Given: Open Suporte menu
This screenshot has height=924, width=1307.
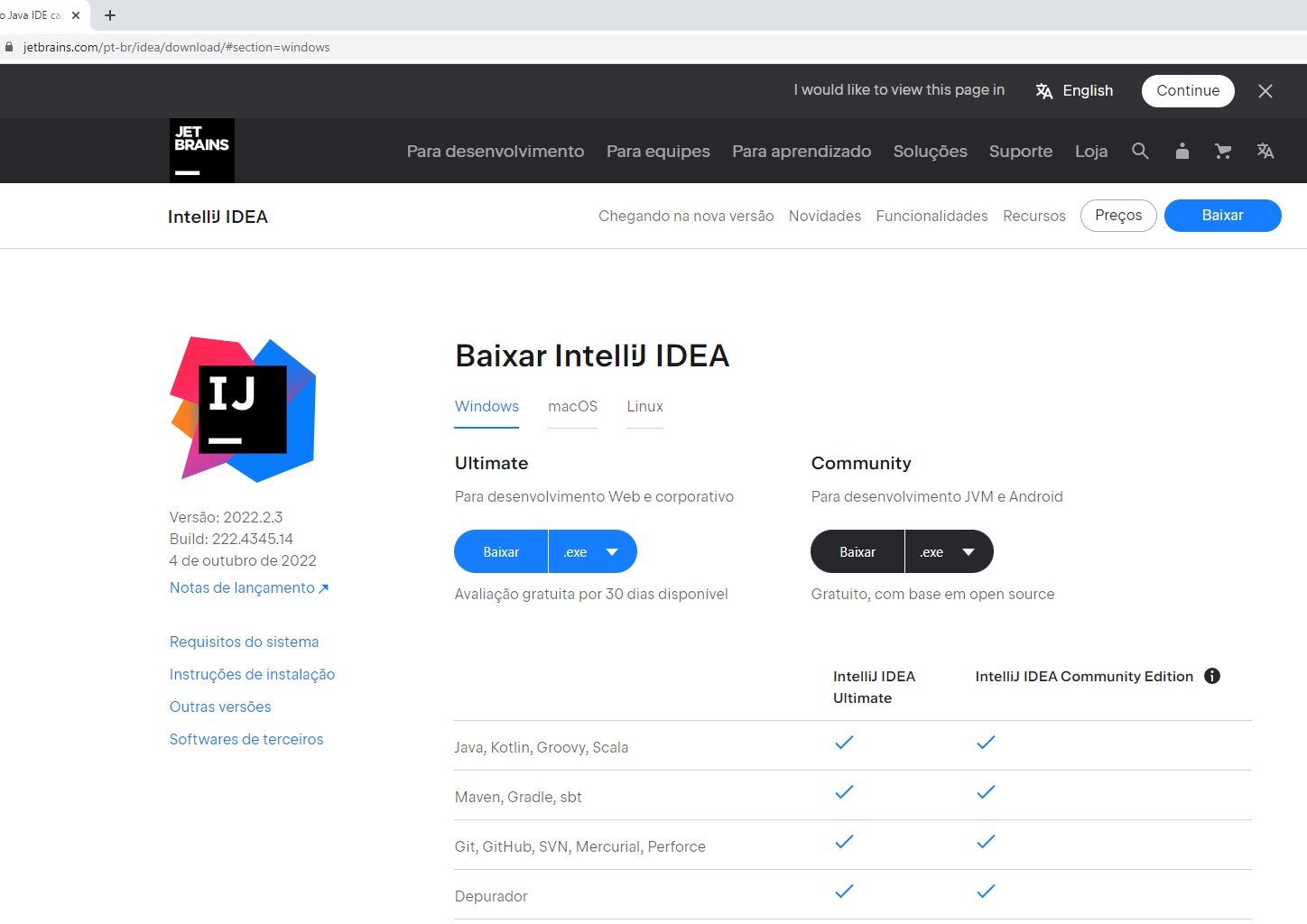Looking at the screenshot, I should click(x=1021, y=152).
